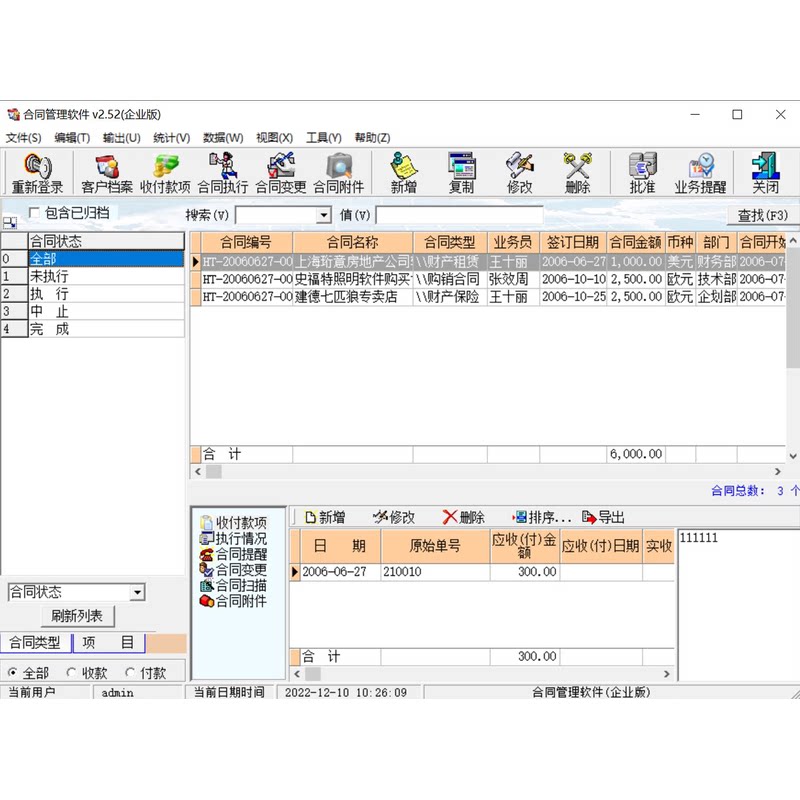The width and height of the screenshot is (800, 800).
Task: Open the 统计(V) menu
Action: pos(171,138)
